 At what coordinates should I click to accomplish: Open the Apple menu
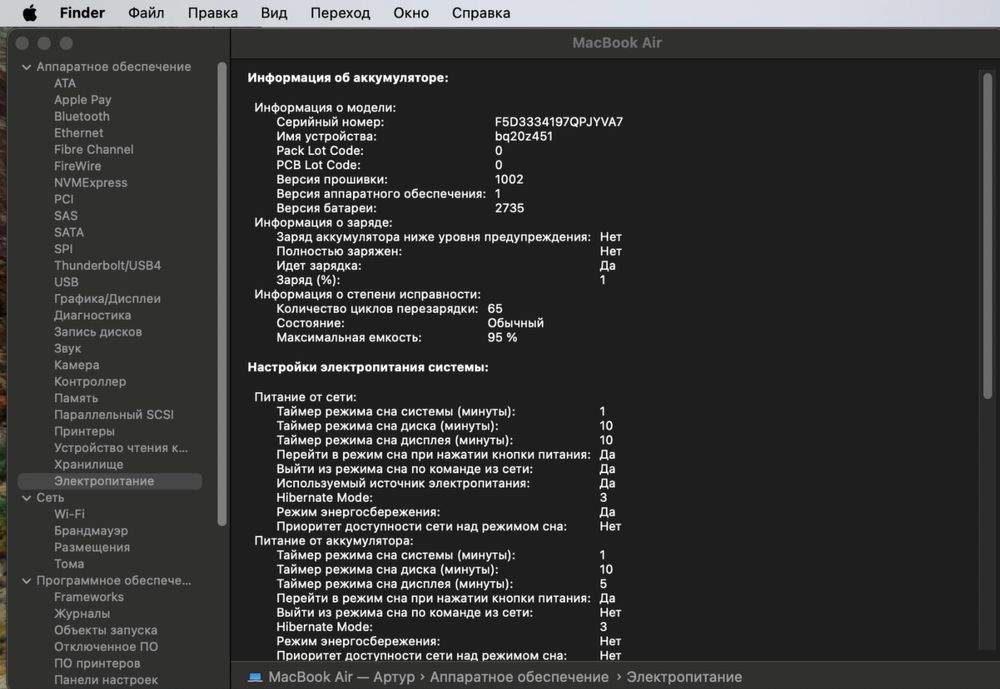pyautogui.click(x=29, y=13)
